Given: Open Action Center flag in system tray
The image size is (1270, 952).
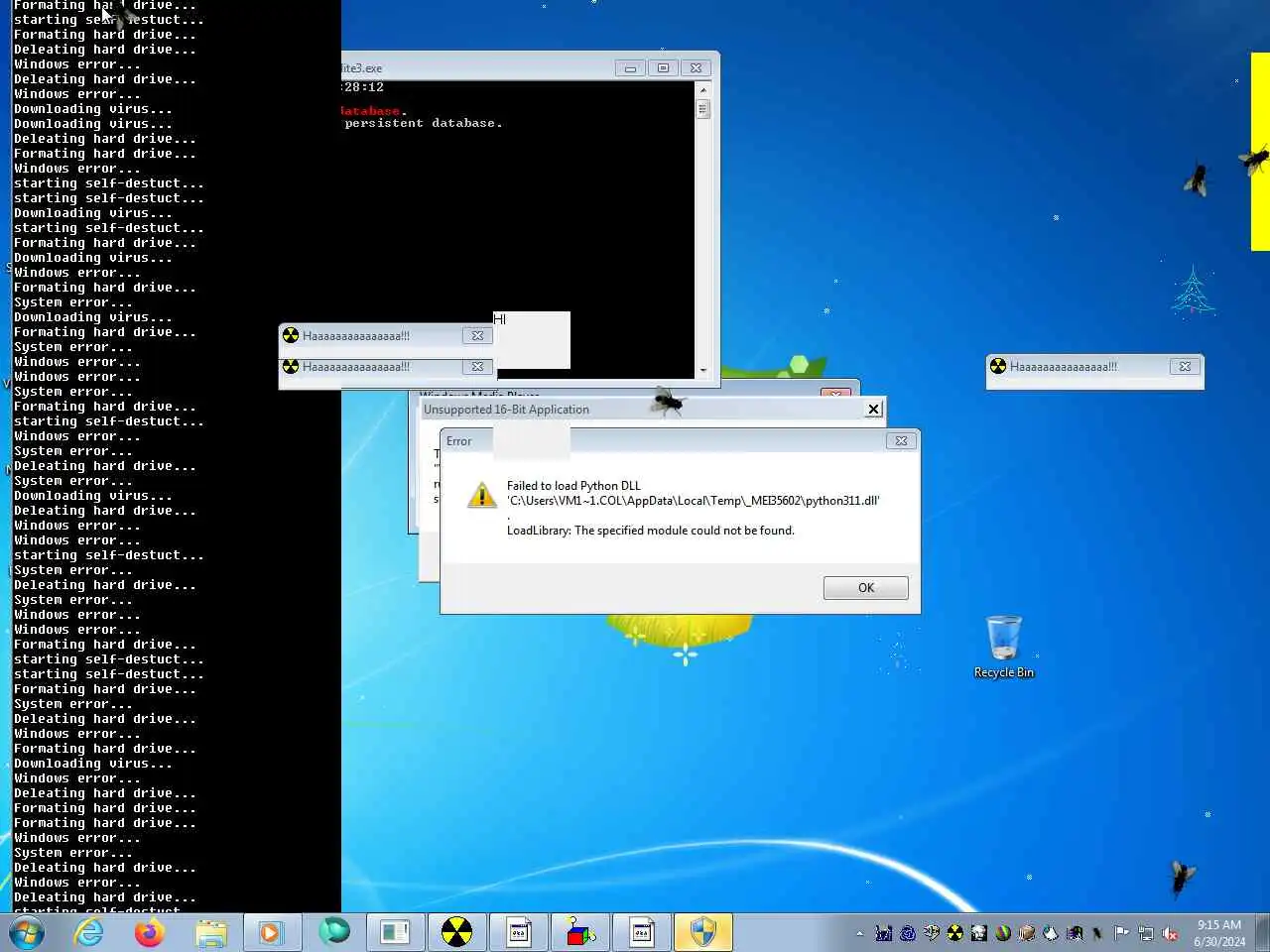Looking at the screenshot, I should point(1122,933).
